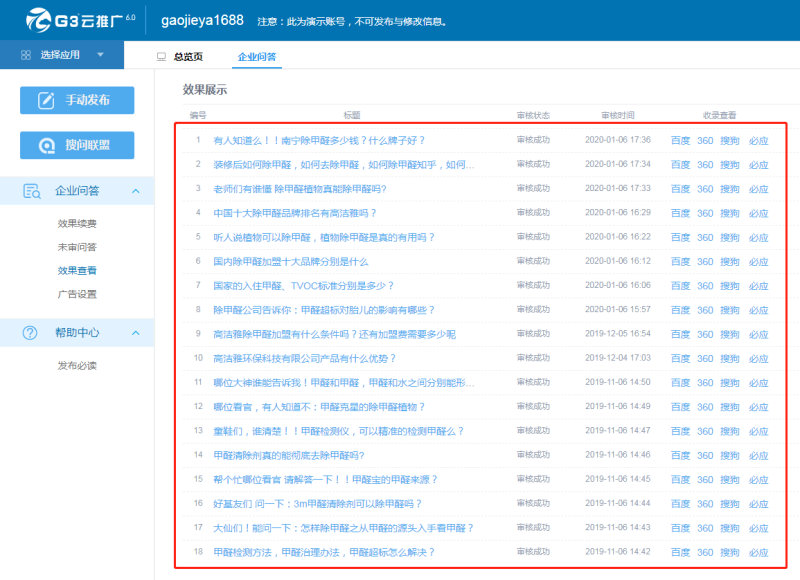
Task: Click the grid icon beside 选择应用
Action: click(26, 55)
